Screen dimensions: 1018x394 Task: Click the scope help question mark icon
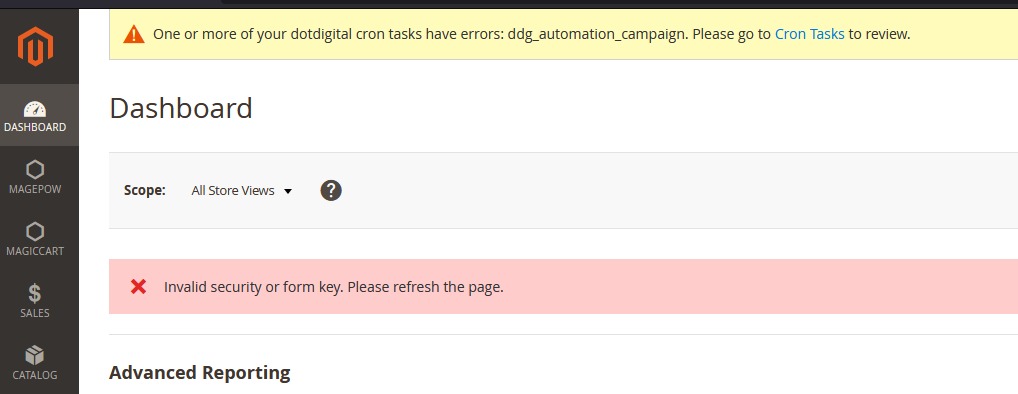(x=331, y=190)
